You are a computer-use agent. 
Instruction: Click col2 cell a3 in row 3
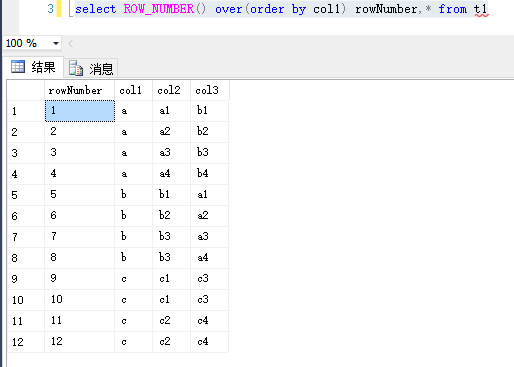pos(171,153)
